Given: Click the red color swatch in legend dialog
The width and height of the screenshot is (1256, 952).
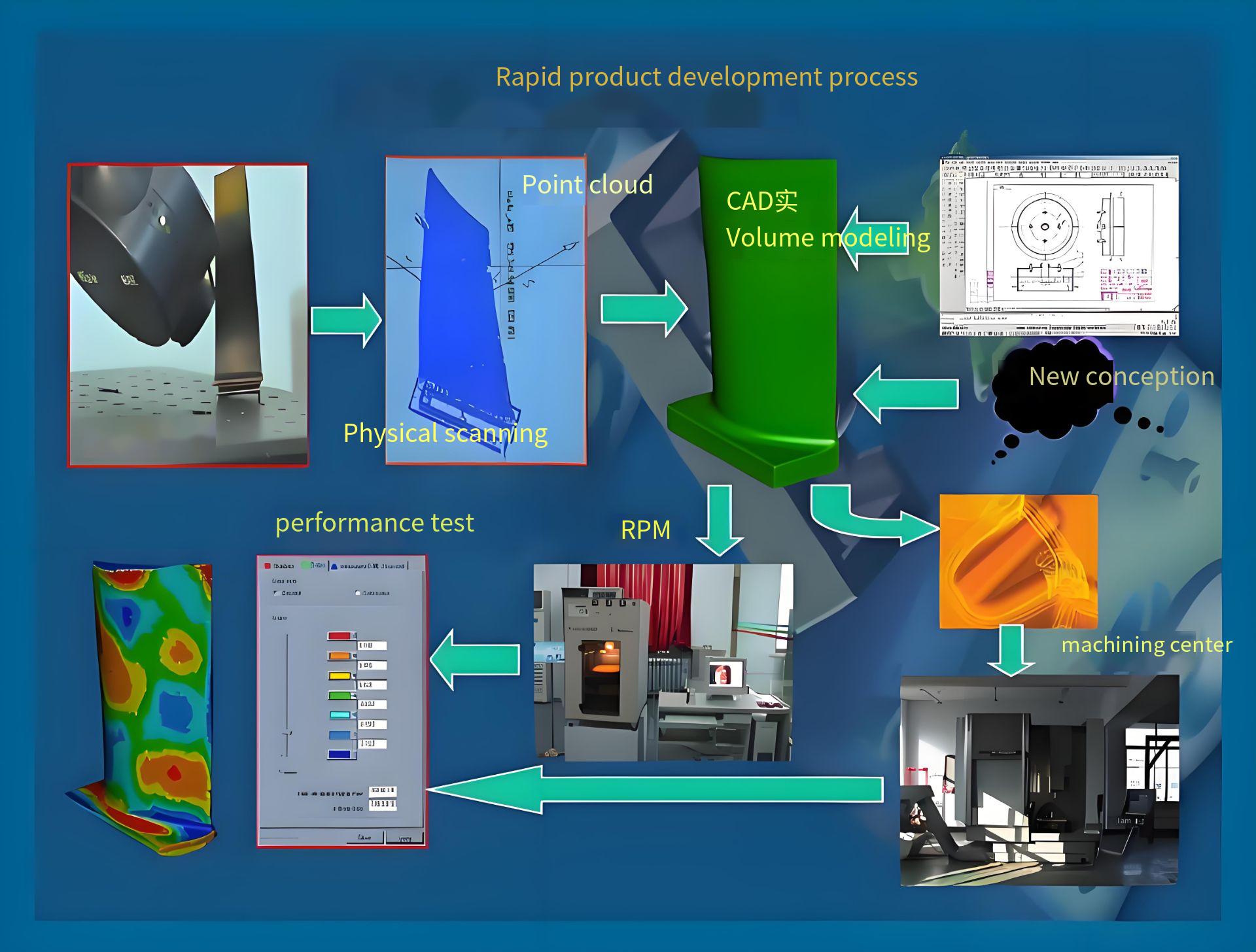Looking at the screenshot, I should (x=340, y=636).
